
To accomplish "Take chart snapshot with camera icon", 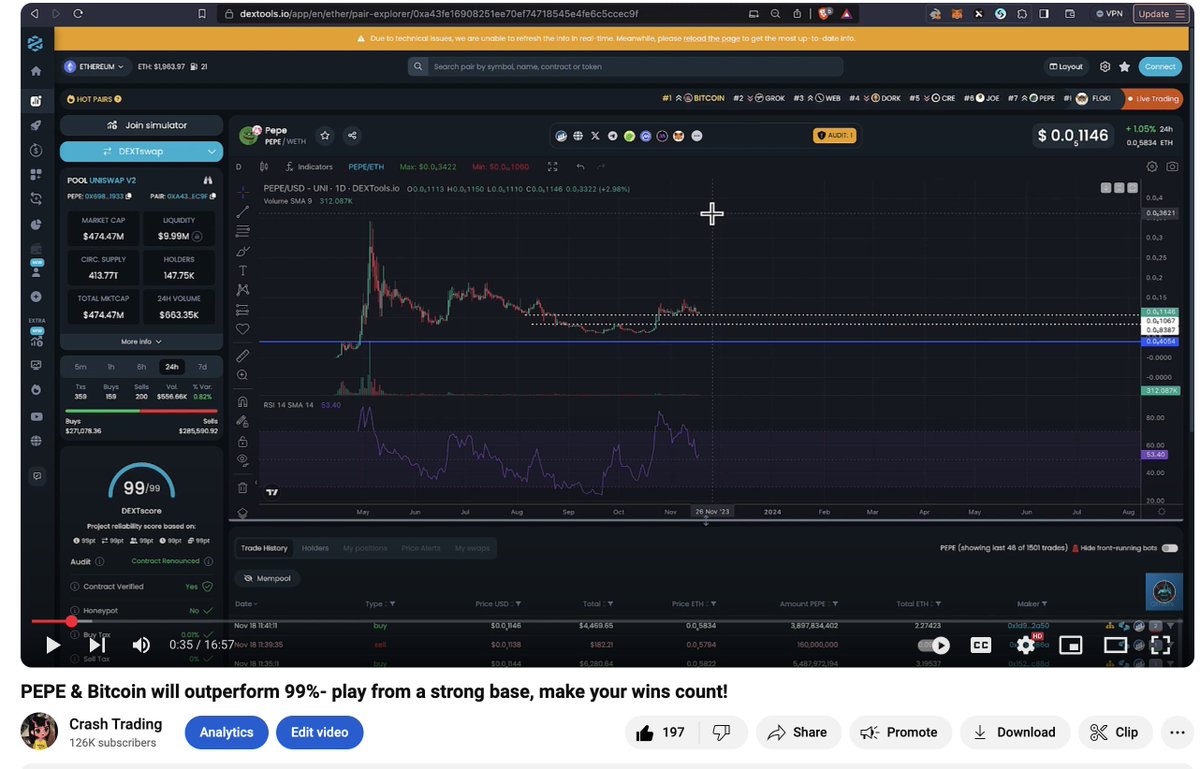I will [x=1172, y=167].
